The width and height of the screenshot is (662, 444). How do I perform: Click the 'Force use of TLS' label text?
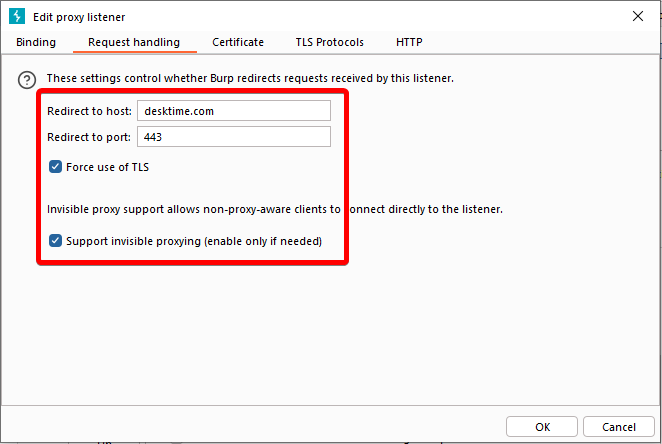click(108, 167)
